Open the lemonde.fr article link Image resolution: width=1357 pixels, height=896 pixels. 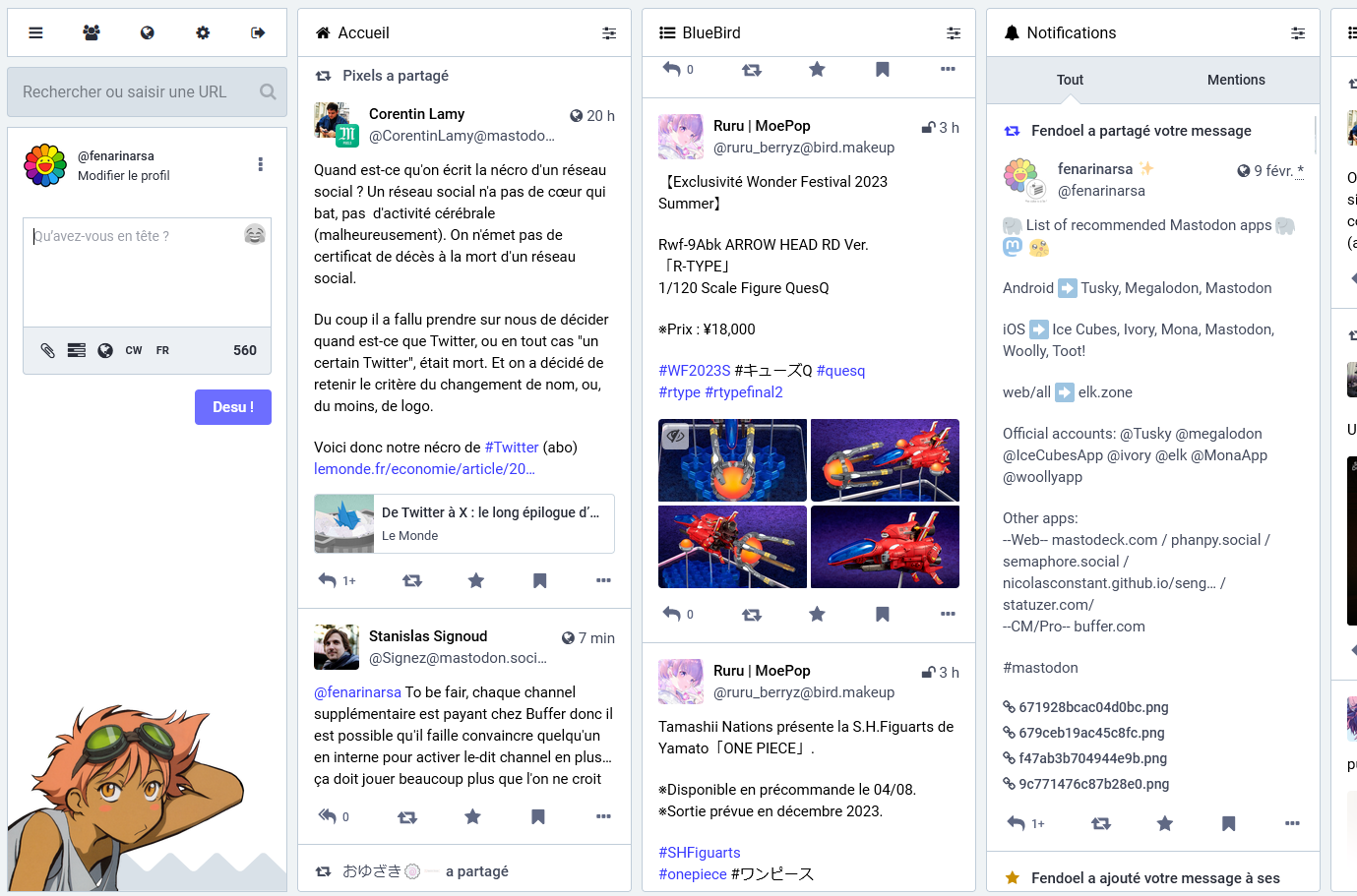pyautogui.click(x=424, y=469)
